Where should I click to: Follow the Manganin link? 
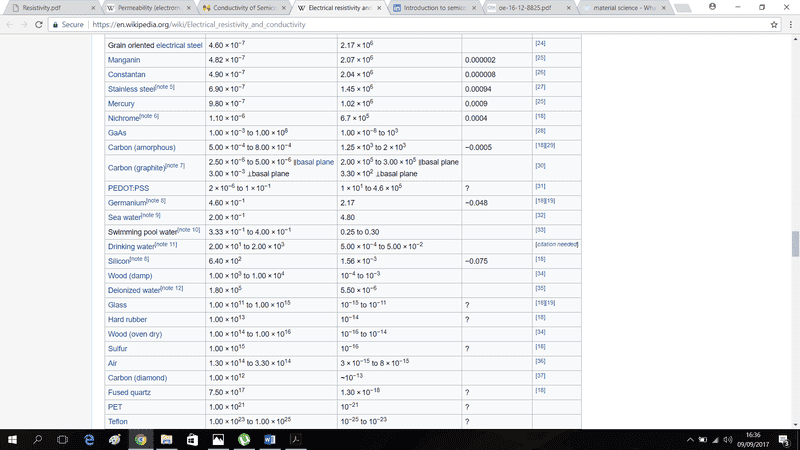tap(124, 60)
